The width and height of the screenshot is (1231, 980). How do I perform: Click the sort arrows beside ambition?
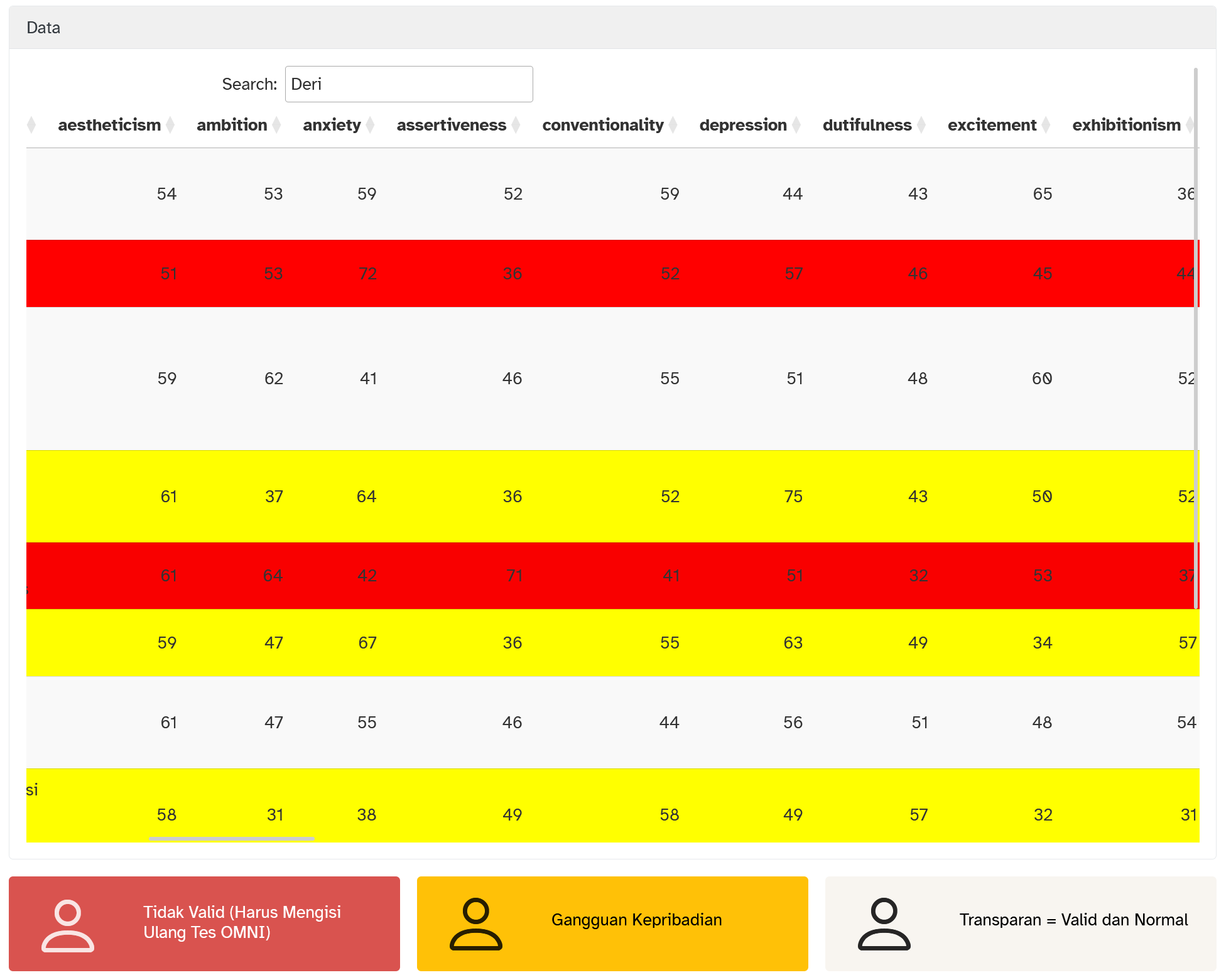(276, 125)
